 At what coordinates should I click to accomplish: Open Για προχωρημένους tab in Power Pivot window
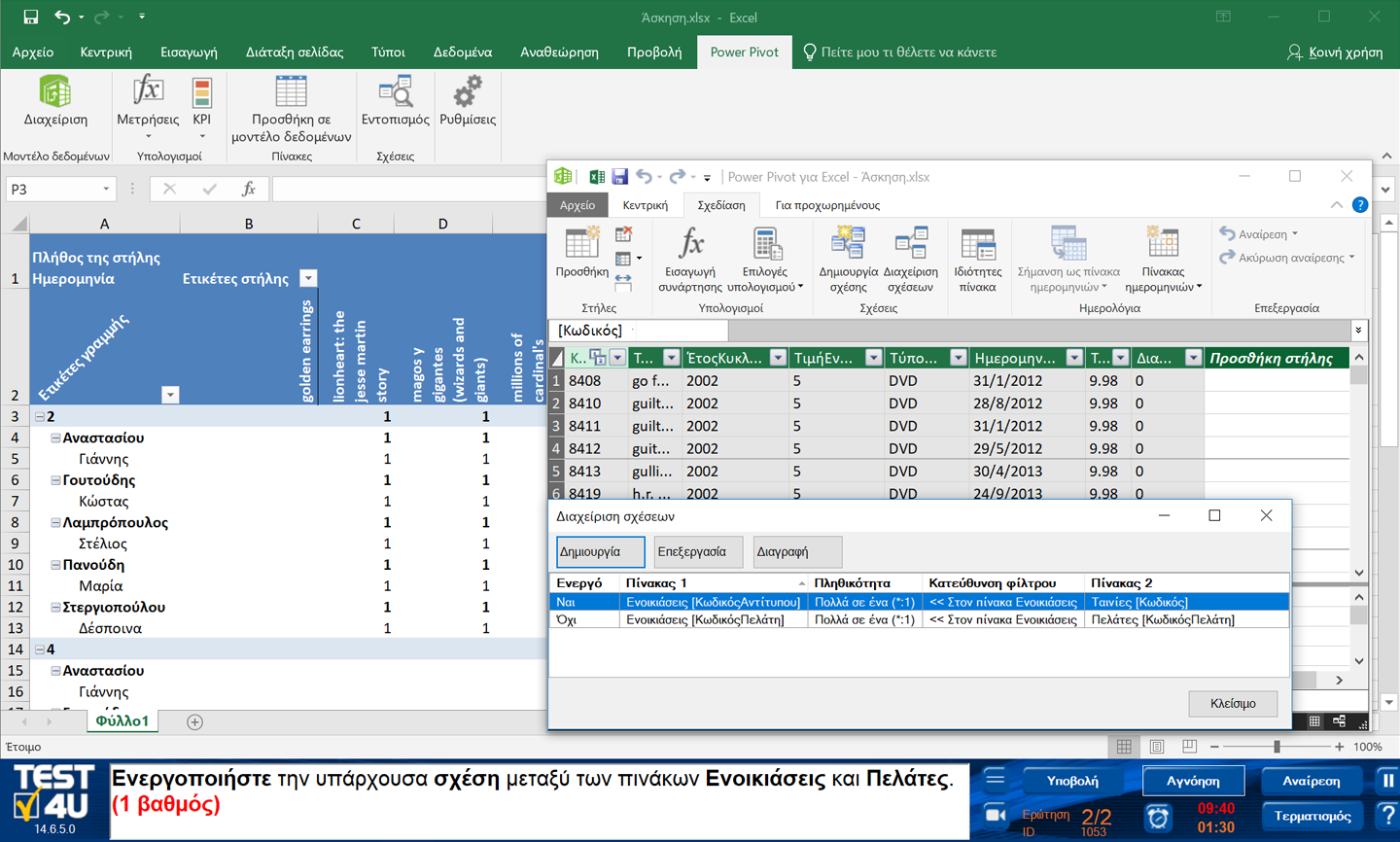coord(827,205)
